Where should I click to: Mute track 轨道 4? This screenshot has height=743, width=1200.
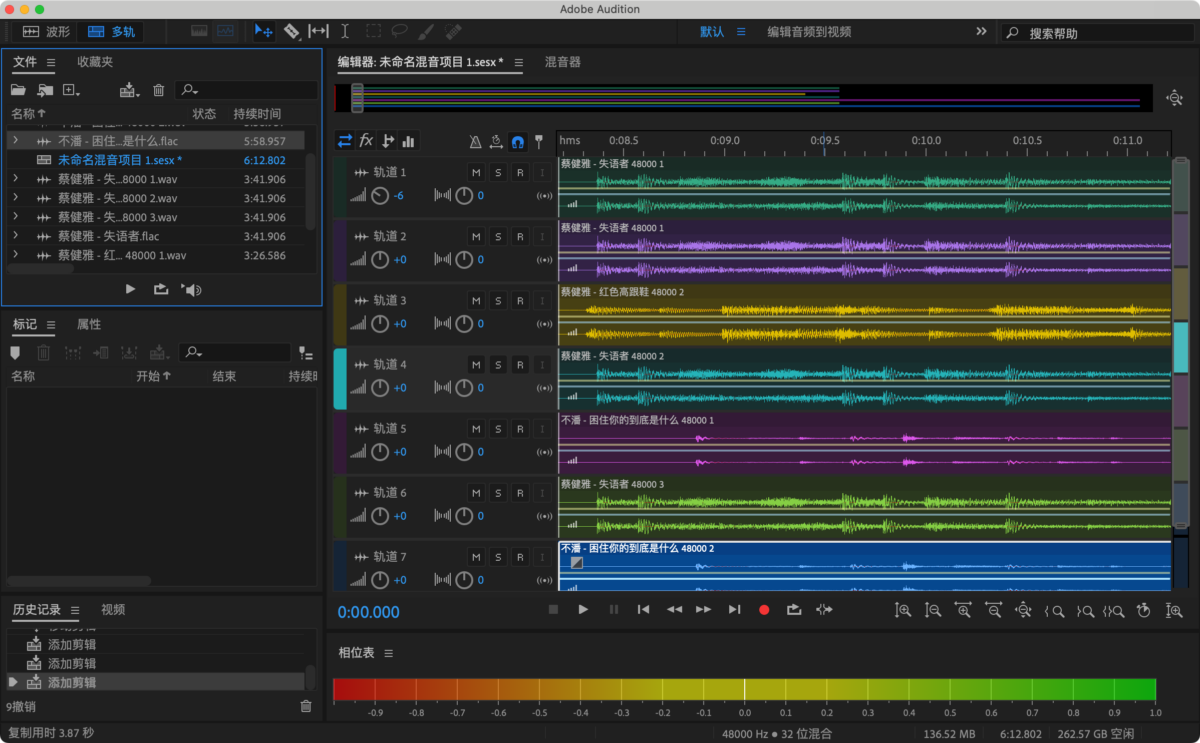coord(476,364)
